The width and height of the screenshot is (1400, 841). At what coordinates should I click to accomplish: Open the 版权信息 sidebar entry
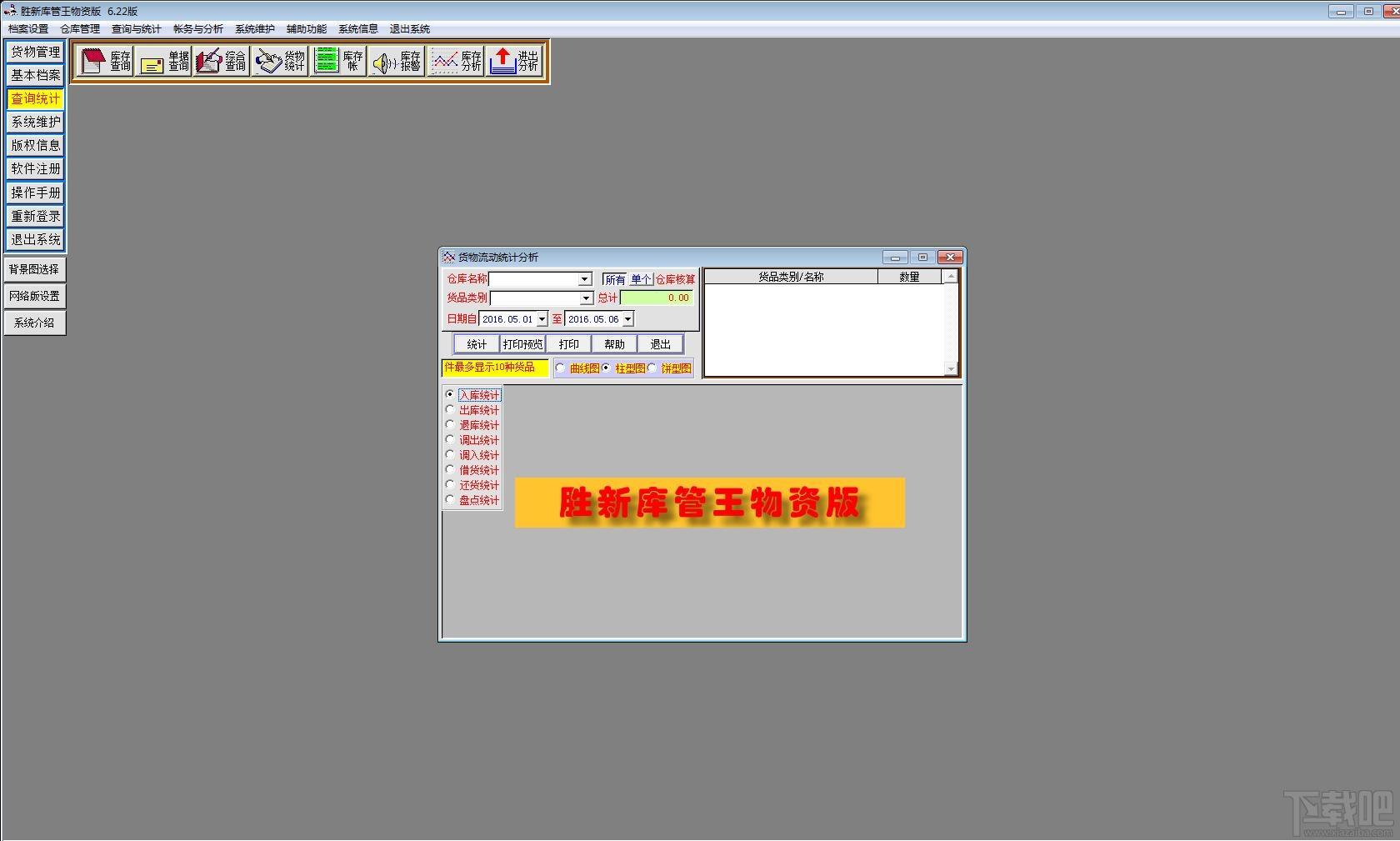[35, 145]
